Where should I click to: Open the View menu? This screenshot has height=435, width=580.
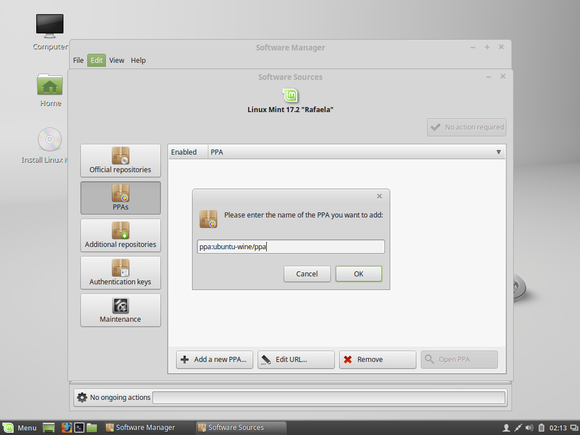coord(117,60)
